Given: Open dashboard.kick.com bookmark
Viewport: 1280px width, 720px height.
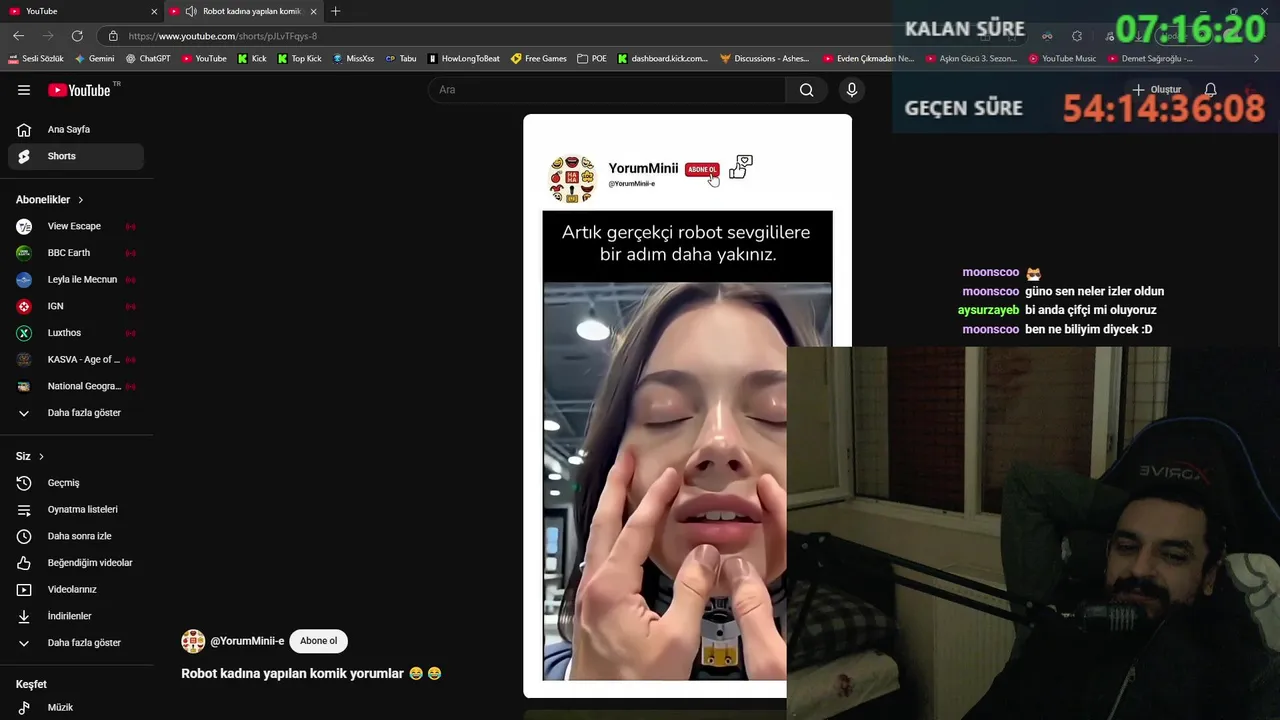Looking at the screenshot, I should pos(663,59).
